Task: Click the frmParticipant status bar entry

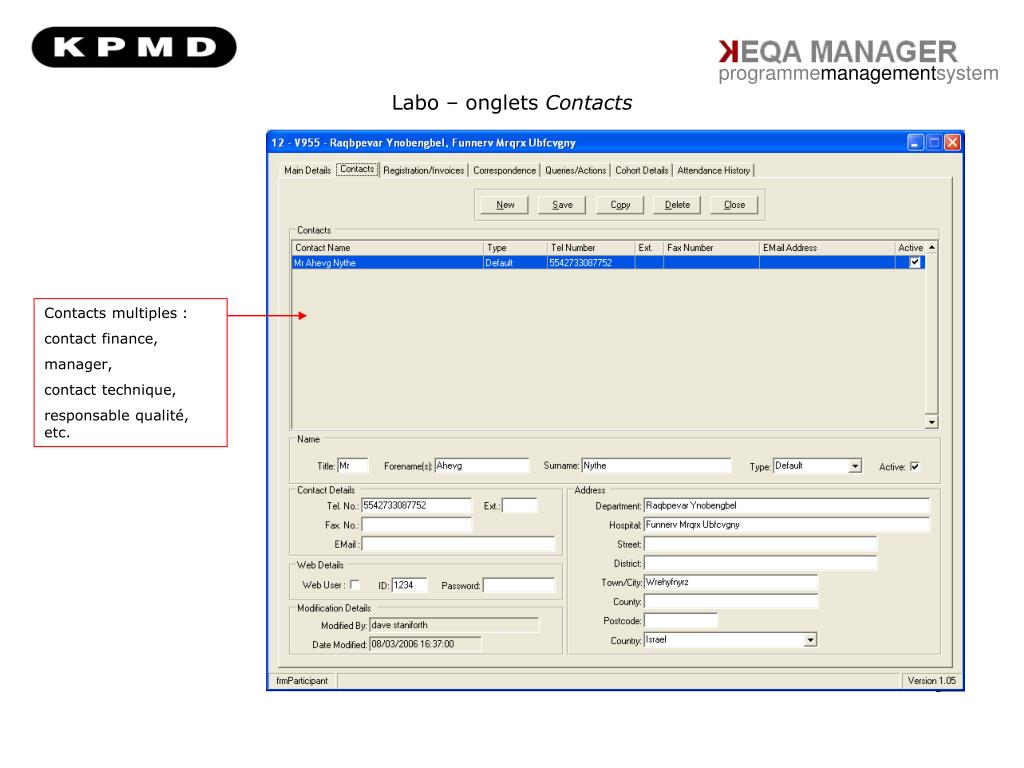Action: [302, 680]
